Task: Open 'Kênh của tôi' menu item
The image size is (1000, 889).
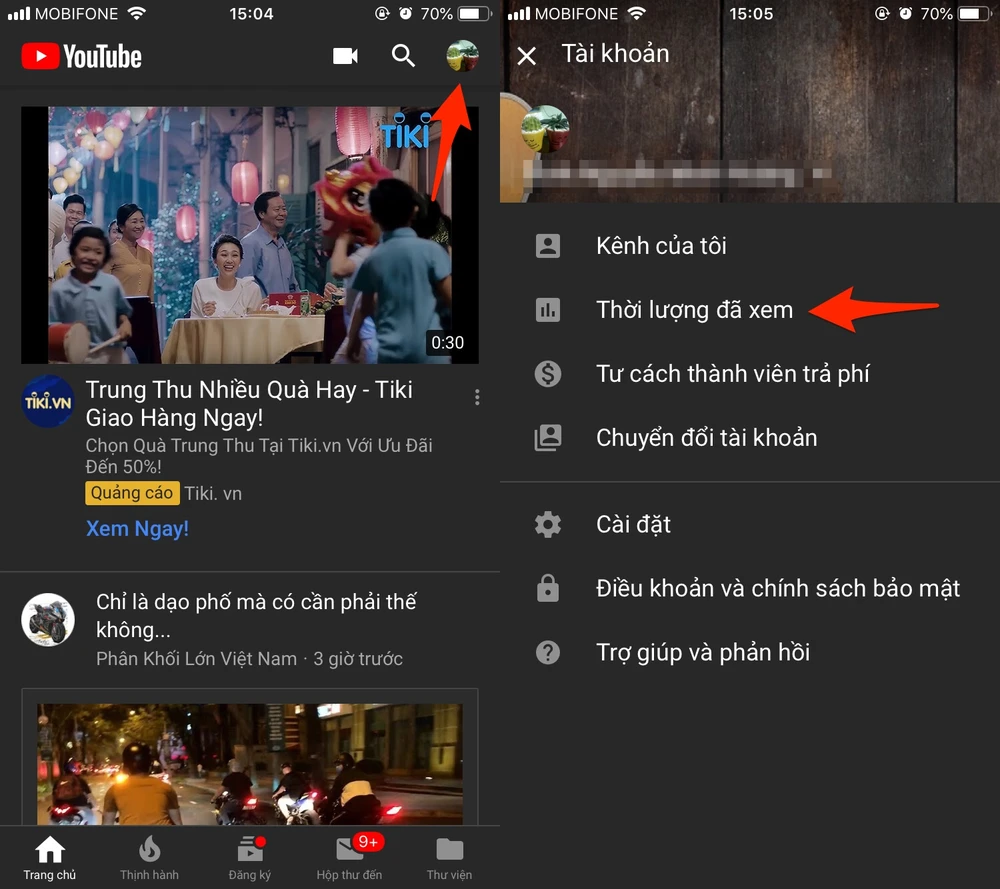Action: tap(661, 246)
